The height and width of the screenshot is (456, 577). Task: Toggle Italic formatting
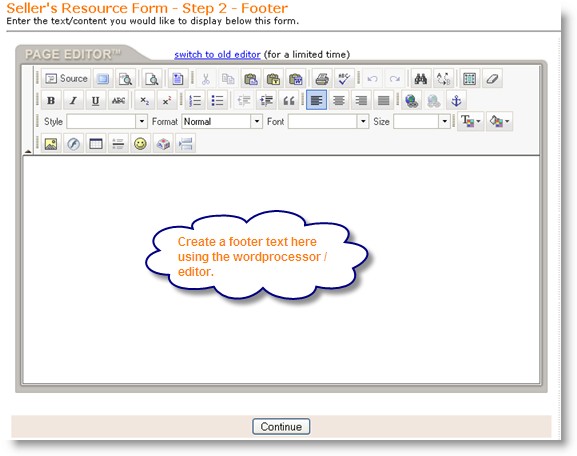74,100
